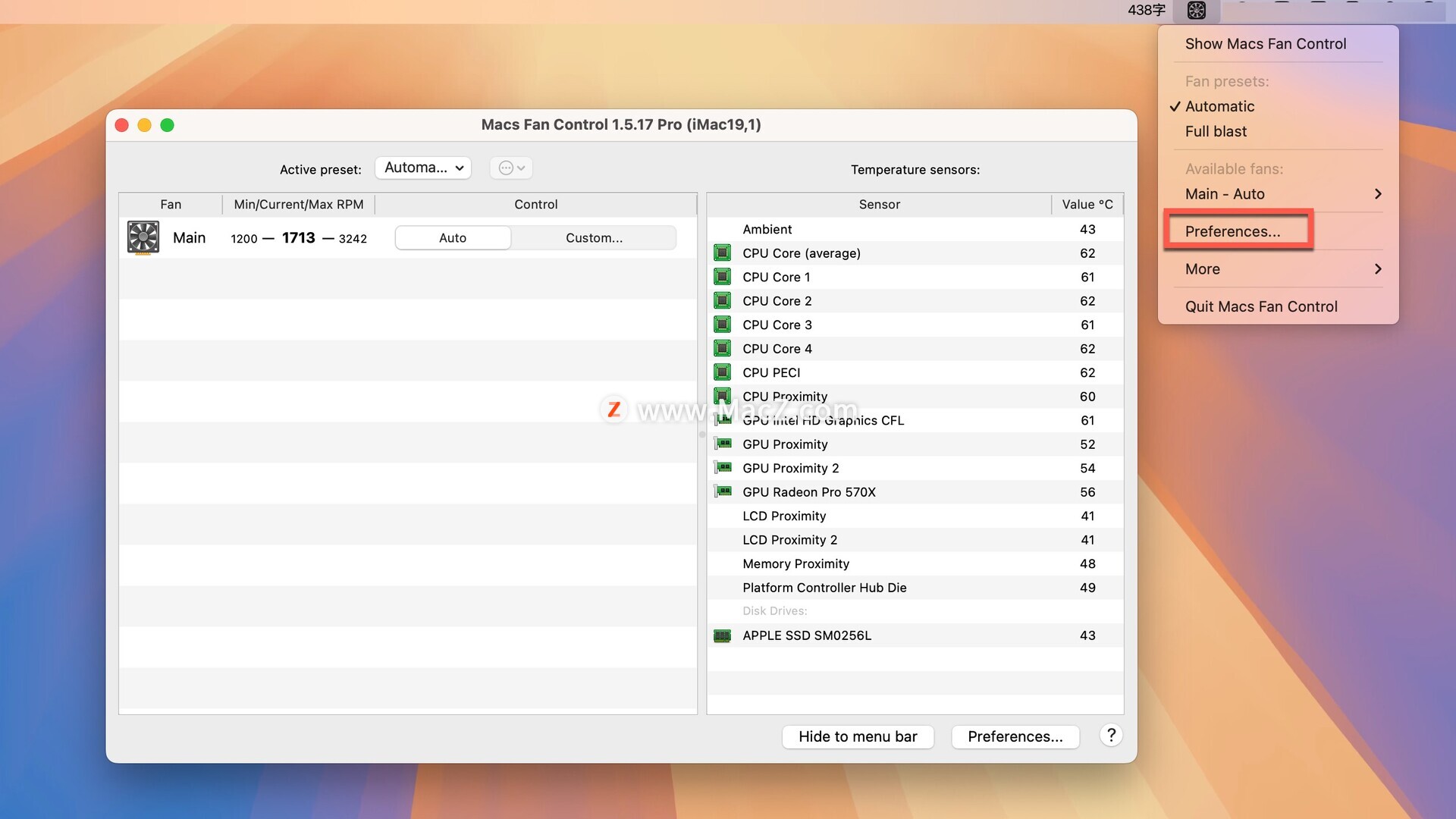Image resolution: width=1456 pixels, height=819 pixels.
Task: Click the minimum RPM value 1200
Action: (244, 239)
